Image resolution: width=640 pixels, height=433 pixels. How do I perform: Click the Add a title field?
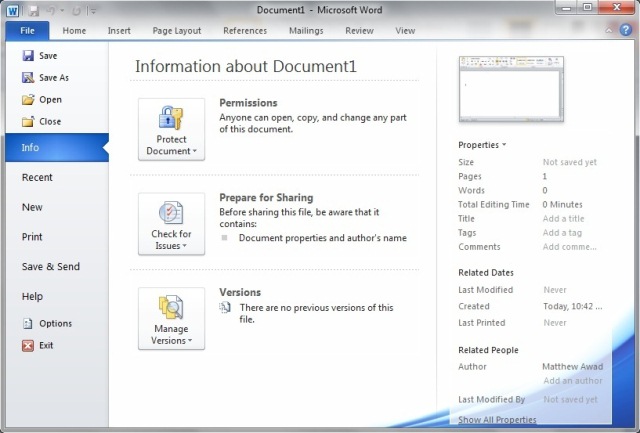click(563, 218)
